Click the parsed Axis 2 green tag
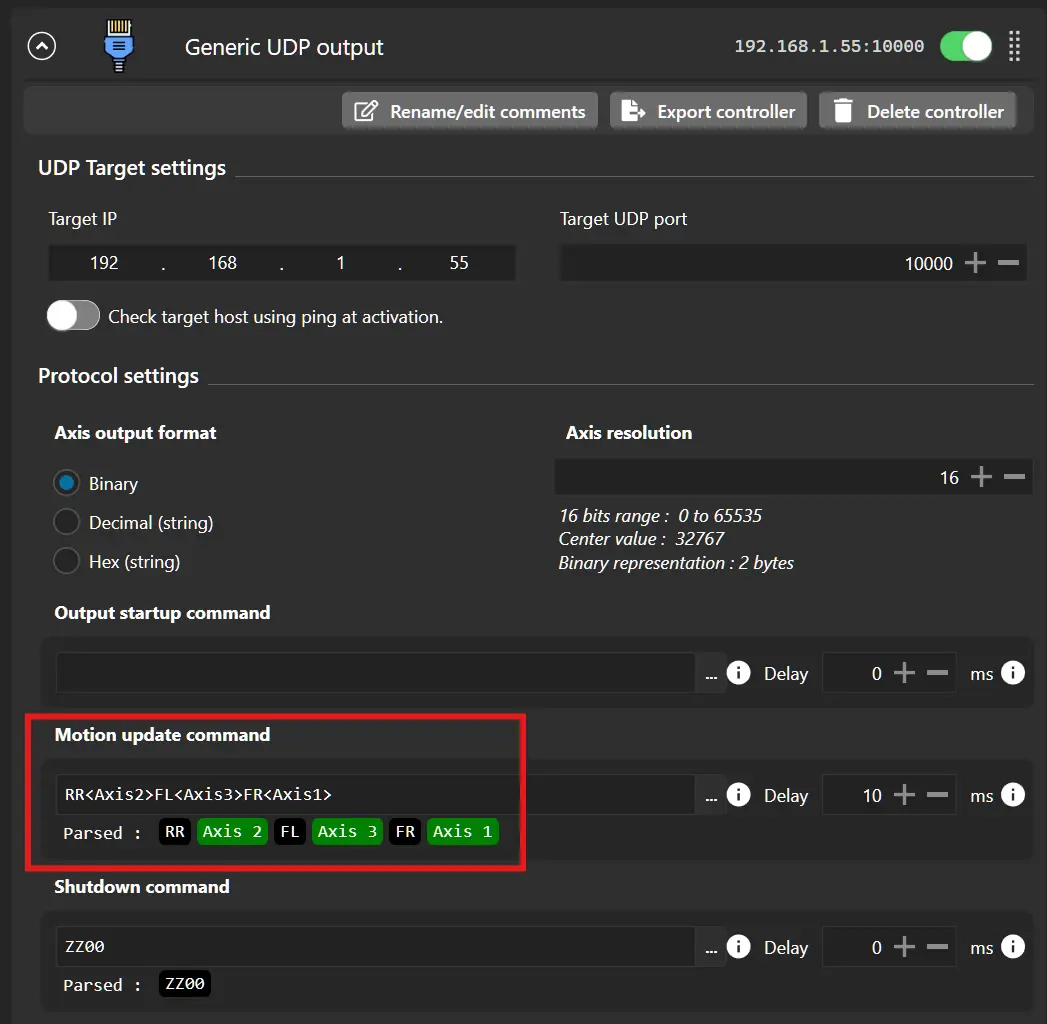1047x1024 pixels. coord(232,832)
